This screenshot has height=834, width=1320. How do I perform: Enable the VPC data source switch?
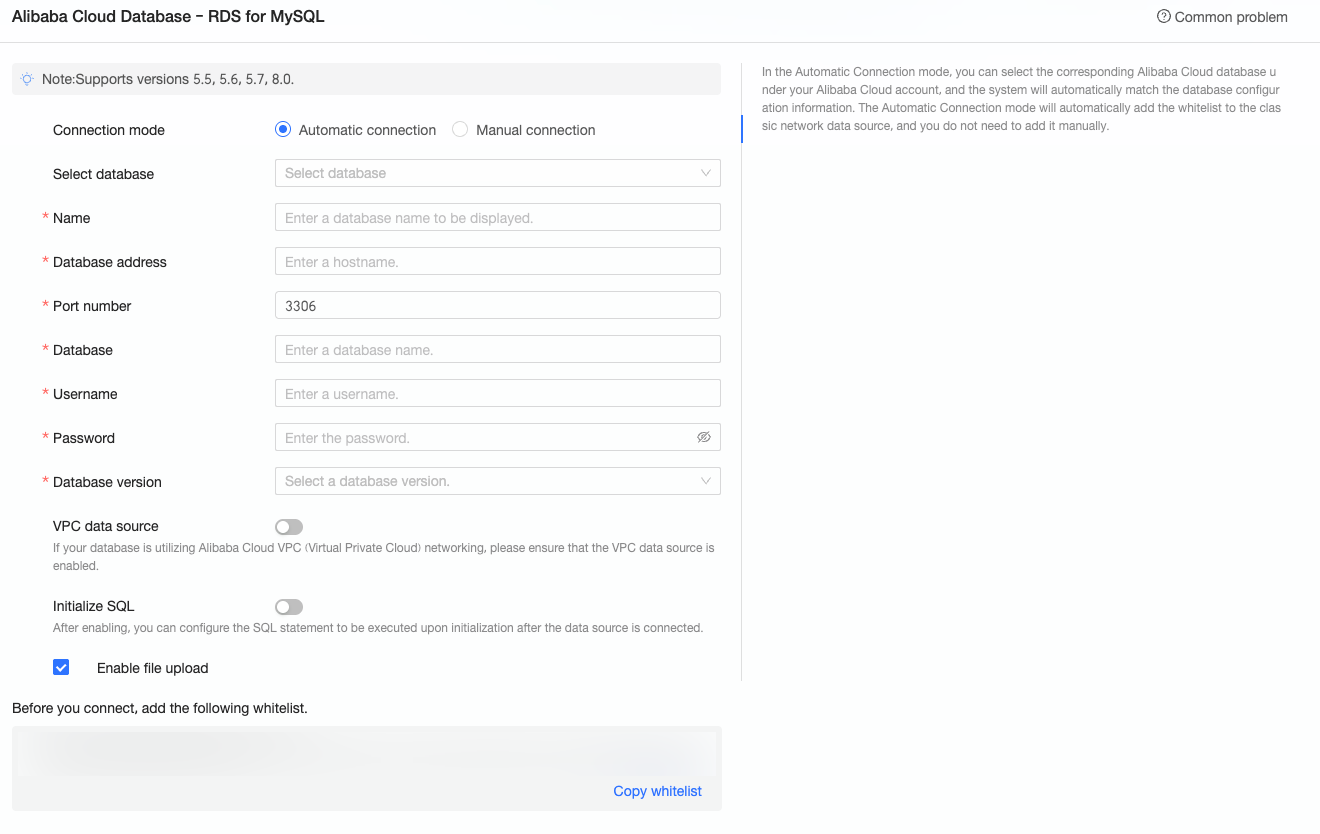pyautogui.click(x=289, y=527)
